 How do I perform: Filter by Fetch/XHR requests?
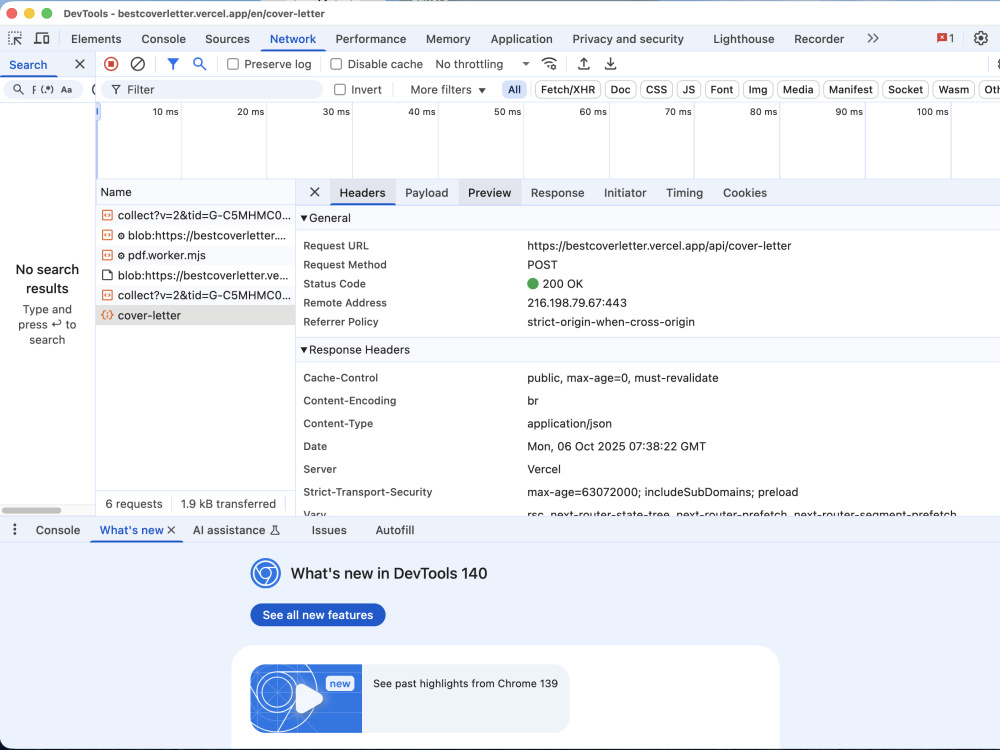pyautogui.click(x=568, y=89)
